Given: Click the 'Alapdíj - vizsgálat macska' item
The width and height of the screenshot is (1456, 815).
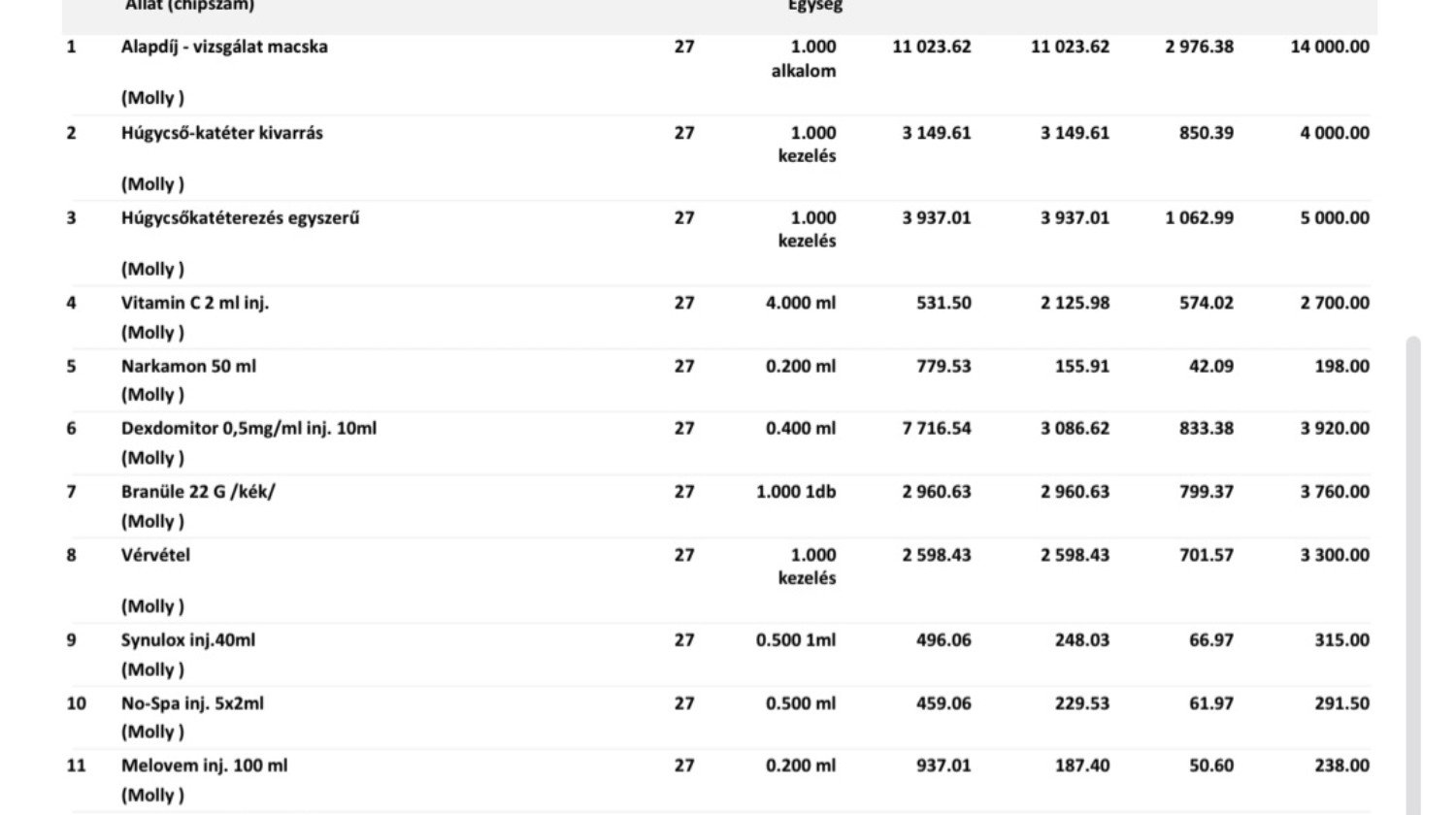Looking at the screenshot, I should click(224, 47).
